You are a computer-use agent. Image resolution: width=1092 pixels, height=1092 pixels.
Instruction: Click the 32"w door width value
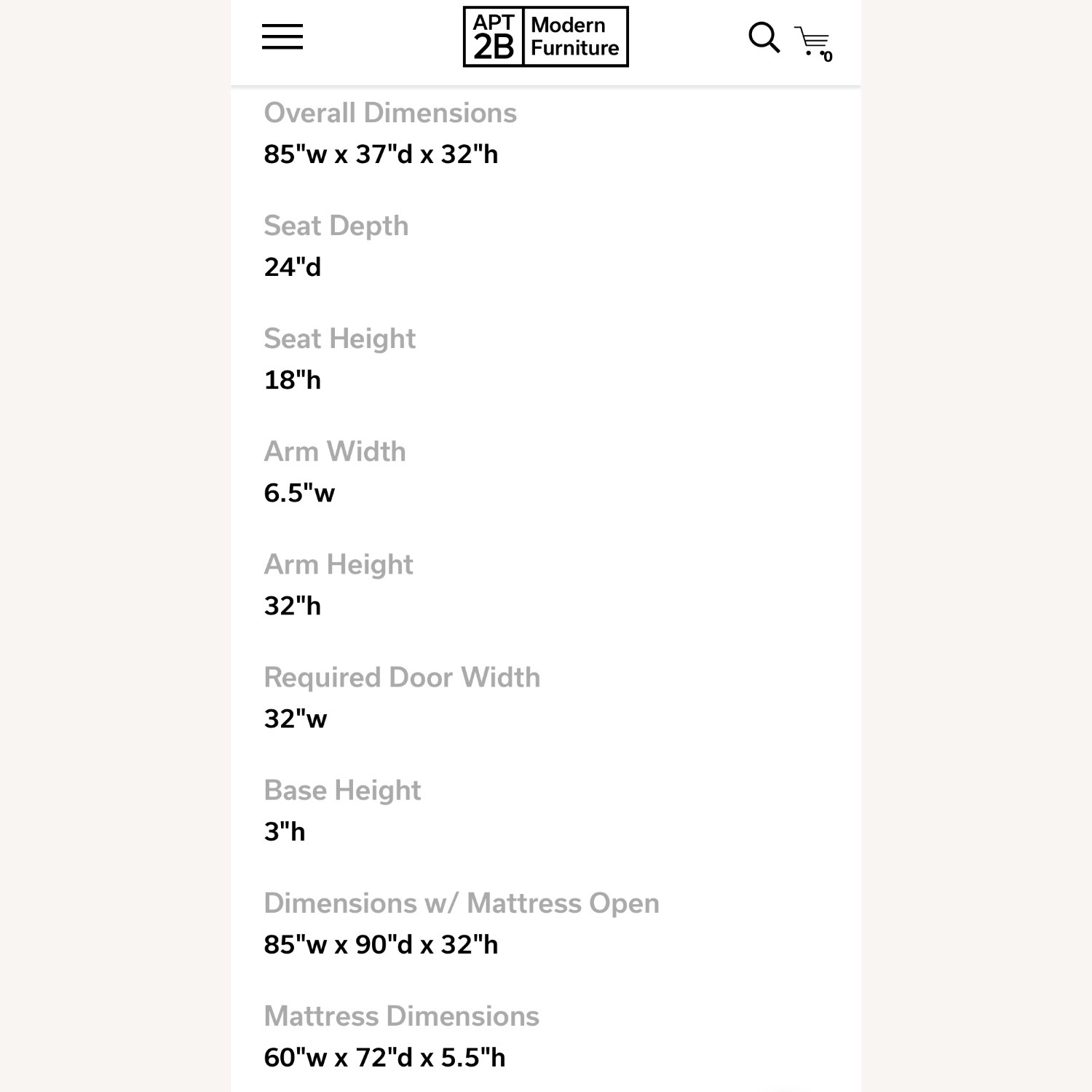click(296, 719)
